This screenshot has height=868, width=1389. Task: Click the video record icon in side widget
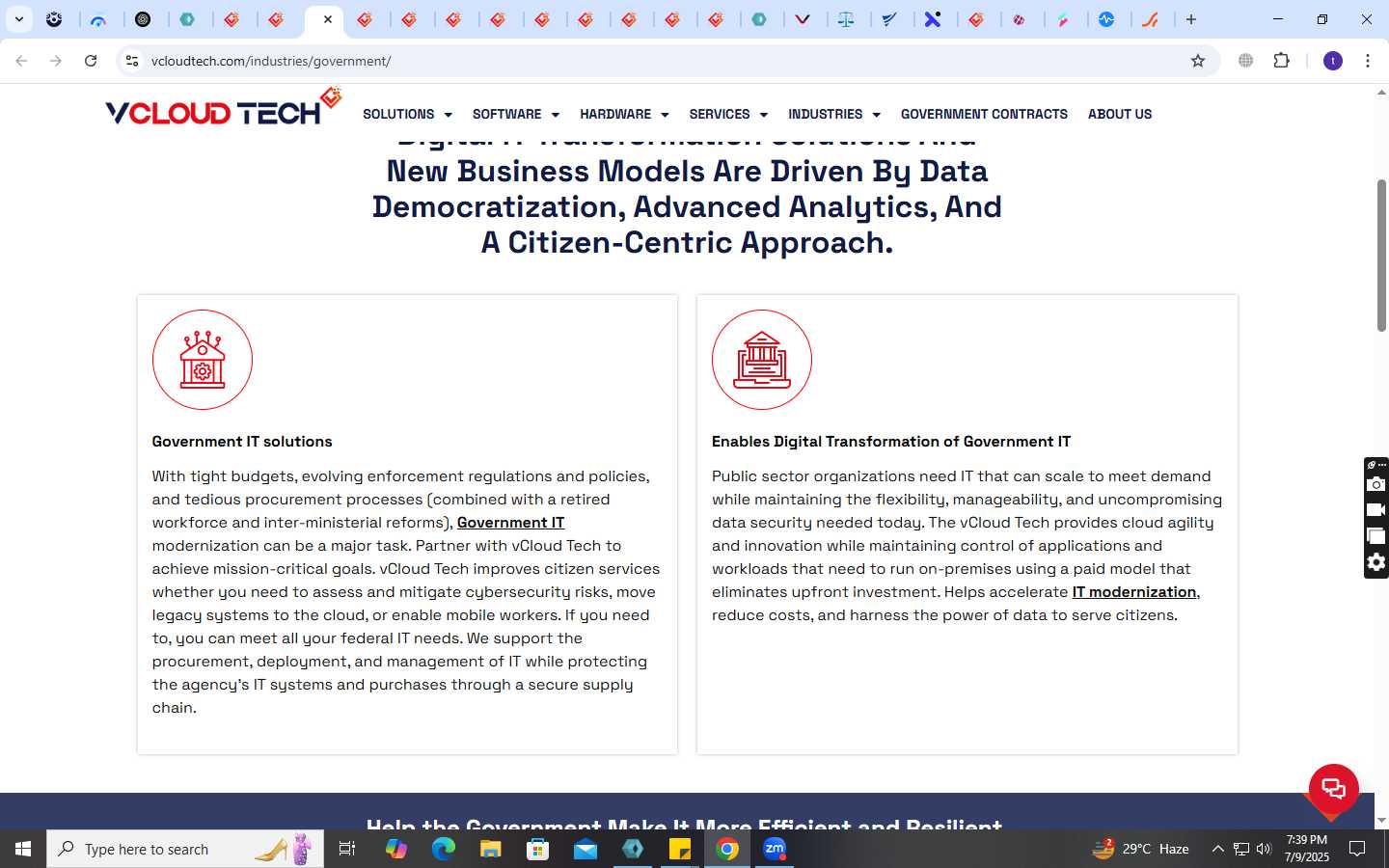[x=1376, y=510]
